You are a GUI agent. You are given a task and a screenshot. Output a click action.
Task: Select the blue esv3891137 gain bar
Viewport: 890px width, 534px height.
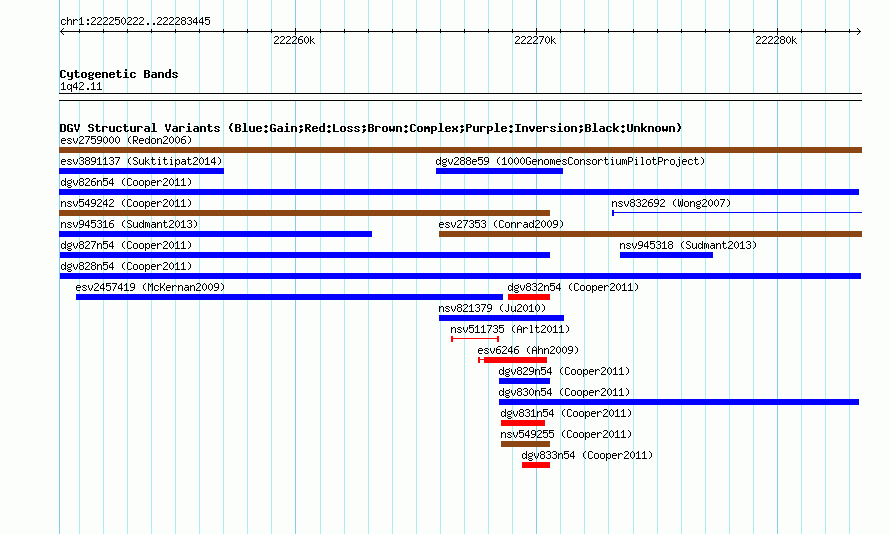[141, 171]
